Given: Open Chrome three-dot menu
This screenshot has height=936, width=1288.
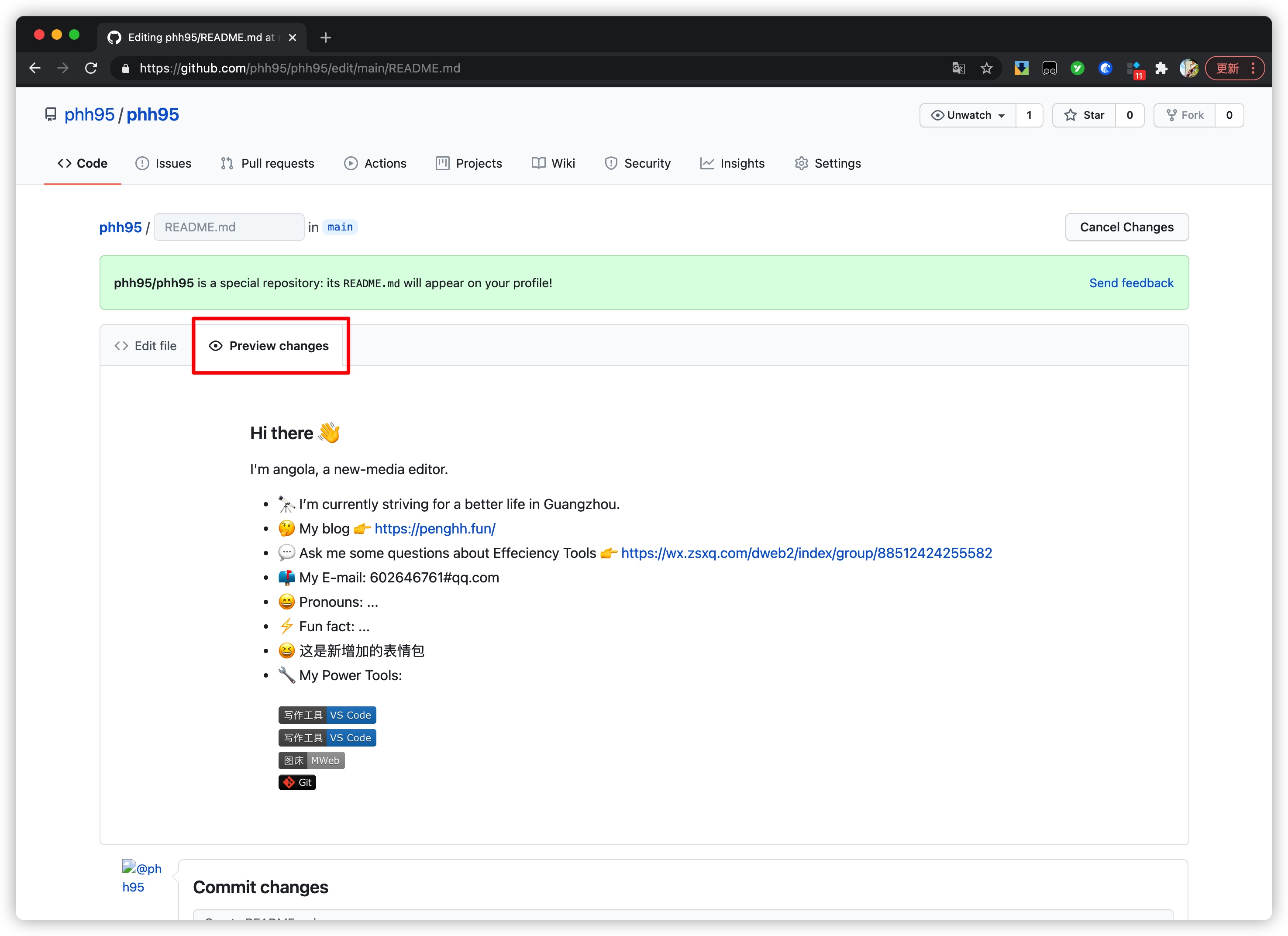Looking at the screenshot, I should coord(1254,68).
